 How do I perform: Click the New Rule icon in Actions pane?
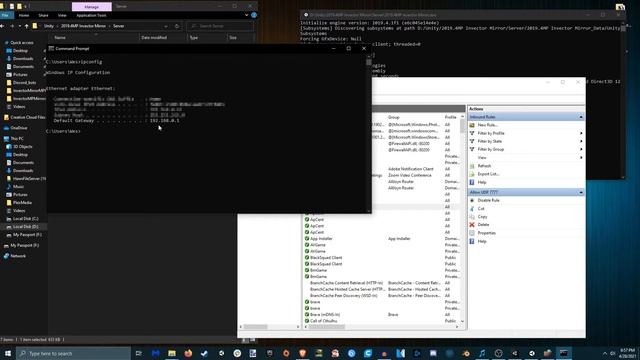tap(472, 125)
